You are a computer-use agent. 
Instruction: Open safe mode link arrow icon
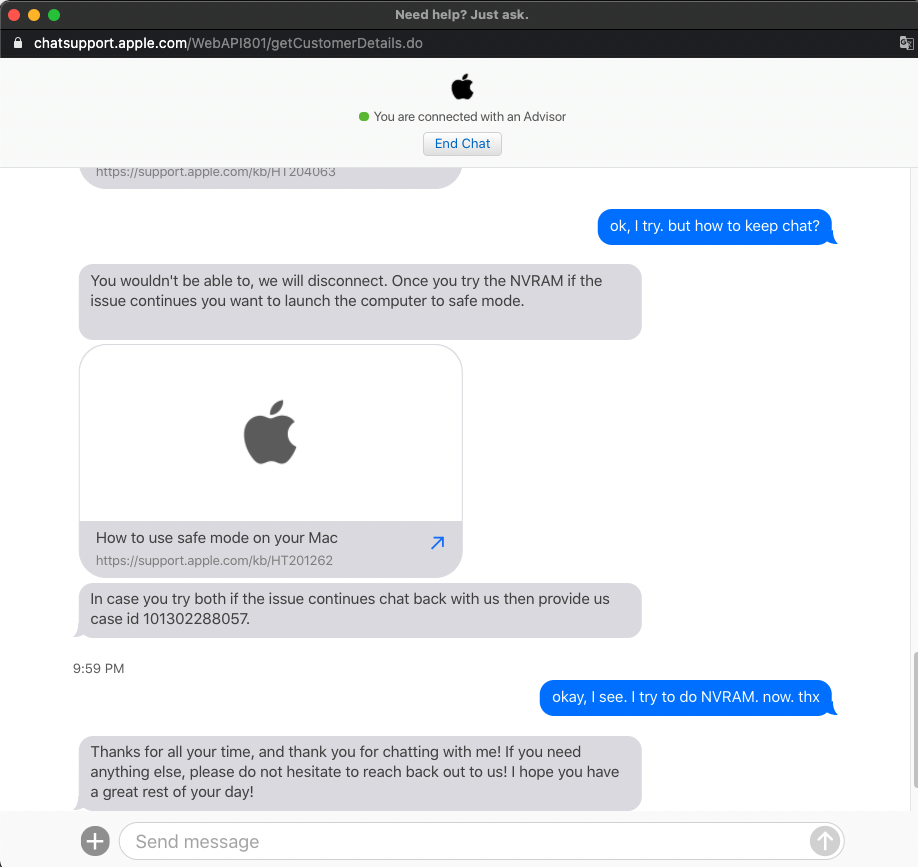click(437, 543)
